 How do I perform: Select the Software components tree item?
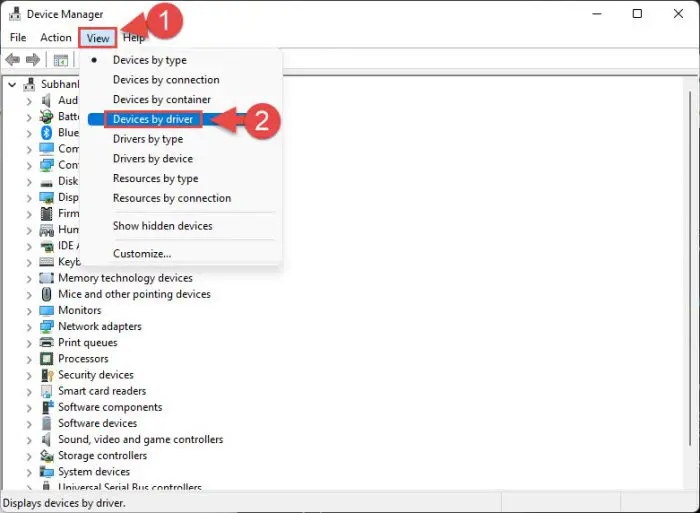tap(109, 407)
